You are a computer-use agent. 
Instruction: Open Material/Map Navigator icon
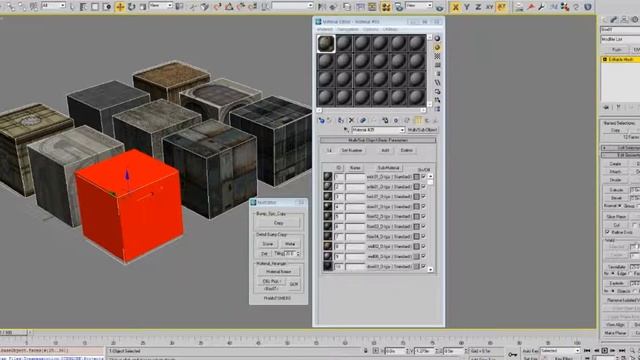click(x=437, y=109)
